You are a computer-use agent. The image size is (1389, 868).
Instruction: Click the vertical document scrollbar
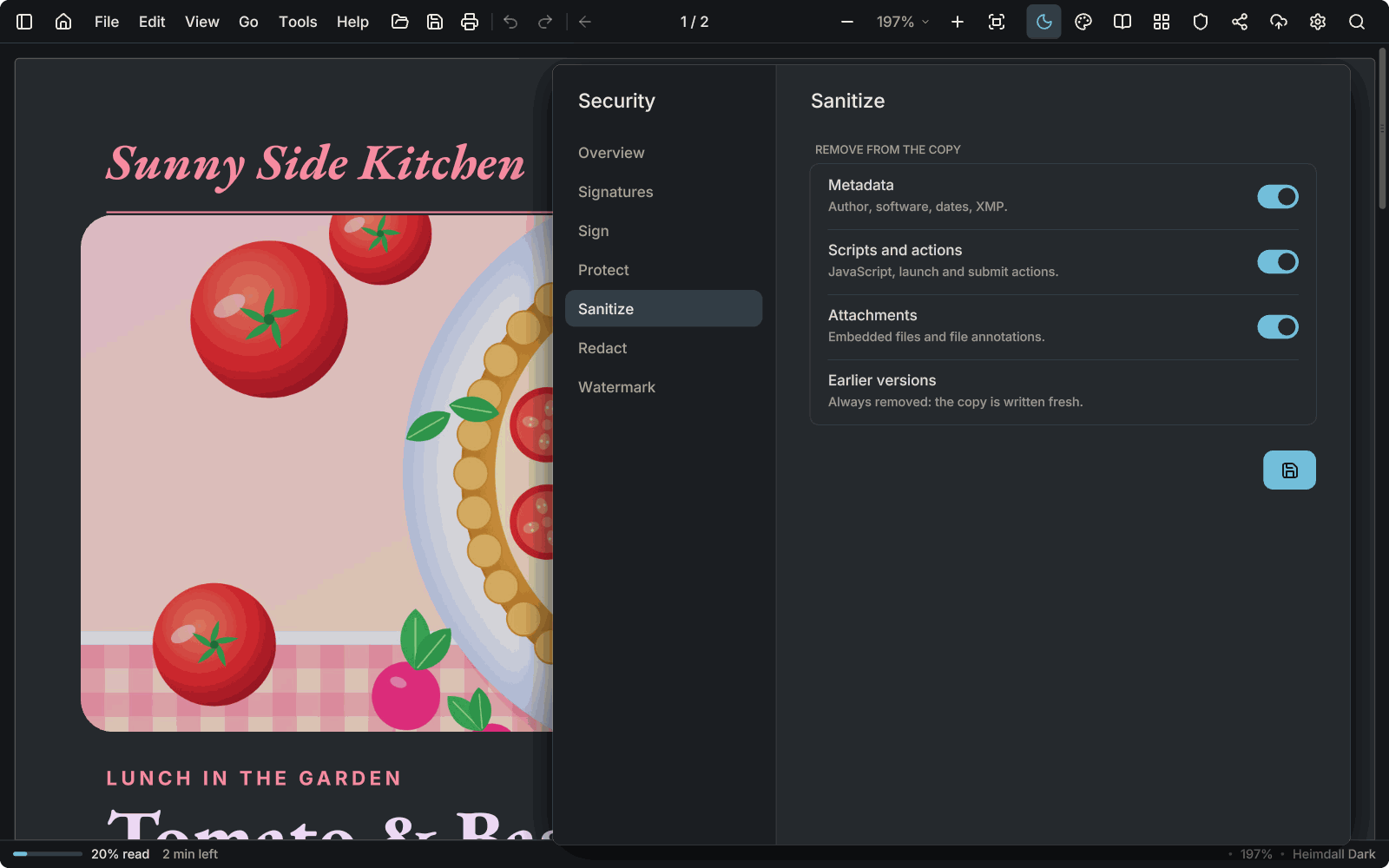1382,130
